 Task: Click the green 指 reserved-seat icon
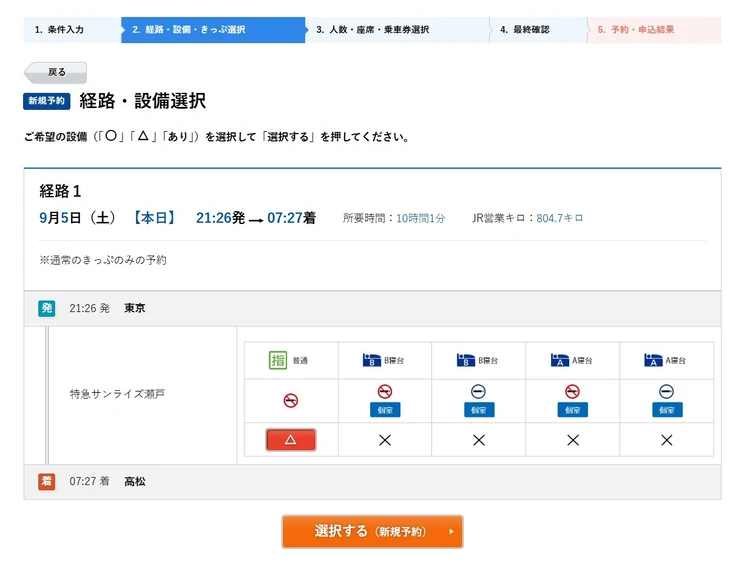[278, 360]
